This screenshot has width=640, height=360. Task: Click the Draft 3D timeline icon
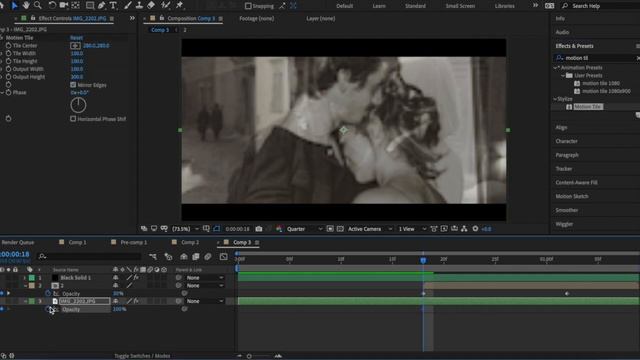coord(168,257)
